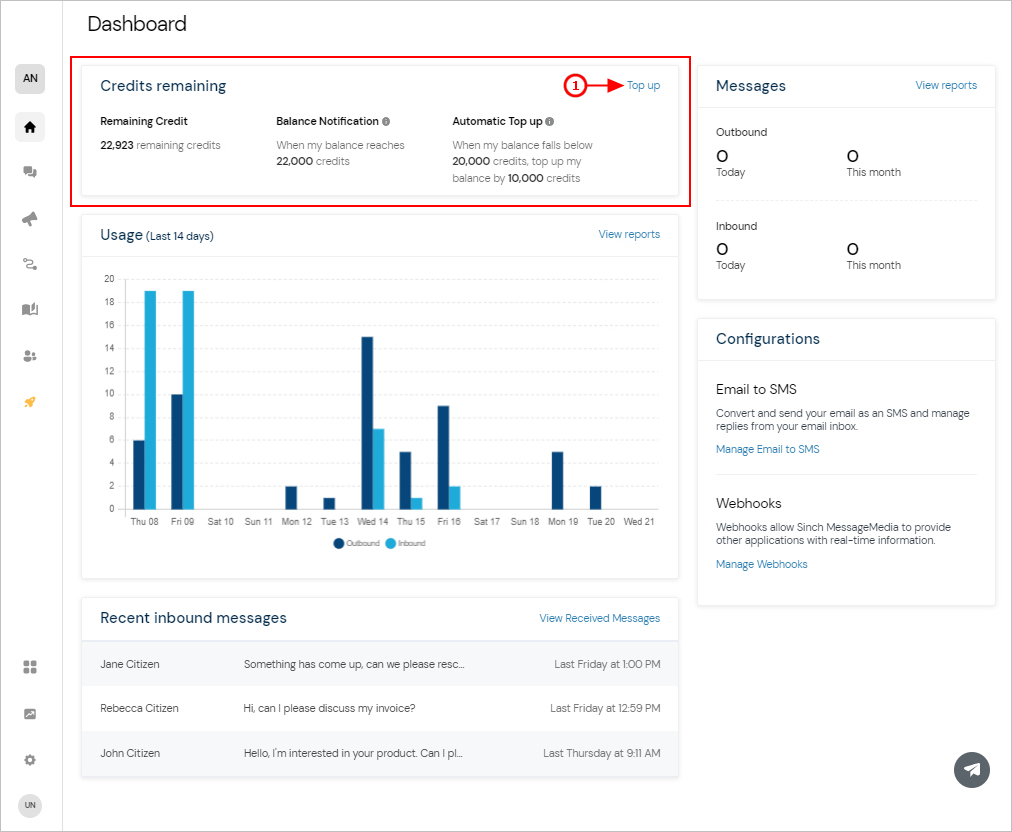Open the chat messages sidebar icon
This screenshot has height=832, width=1012.
tap(30, 172)
